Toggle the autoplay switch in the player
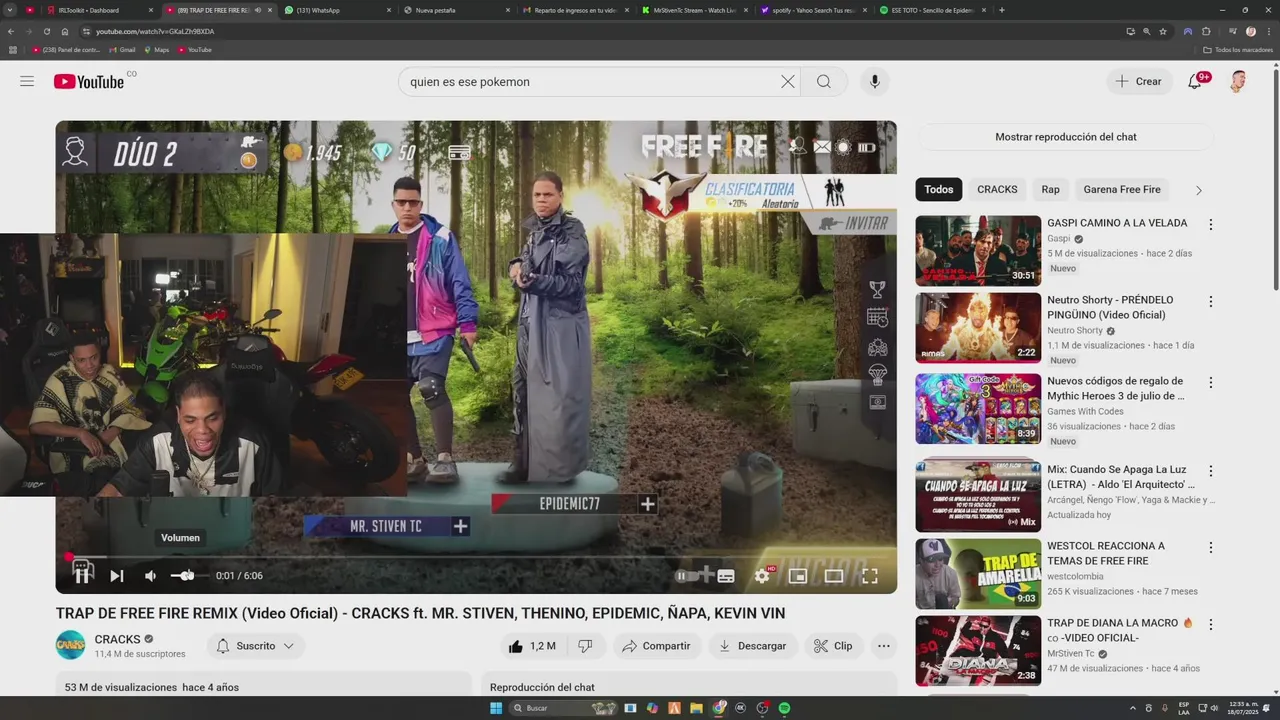Viewport: 1280px width, 720px height. pyautogui.click(x=687, y=576)
